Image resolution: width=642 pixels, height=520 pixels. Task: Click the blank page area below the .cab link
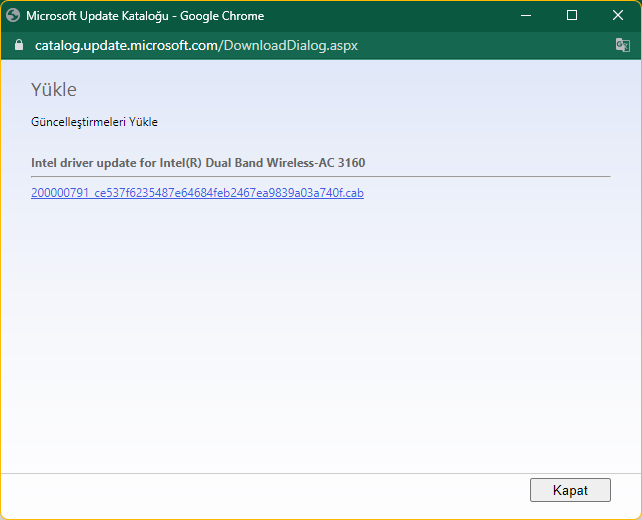(x=320, y=330)
